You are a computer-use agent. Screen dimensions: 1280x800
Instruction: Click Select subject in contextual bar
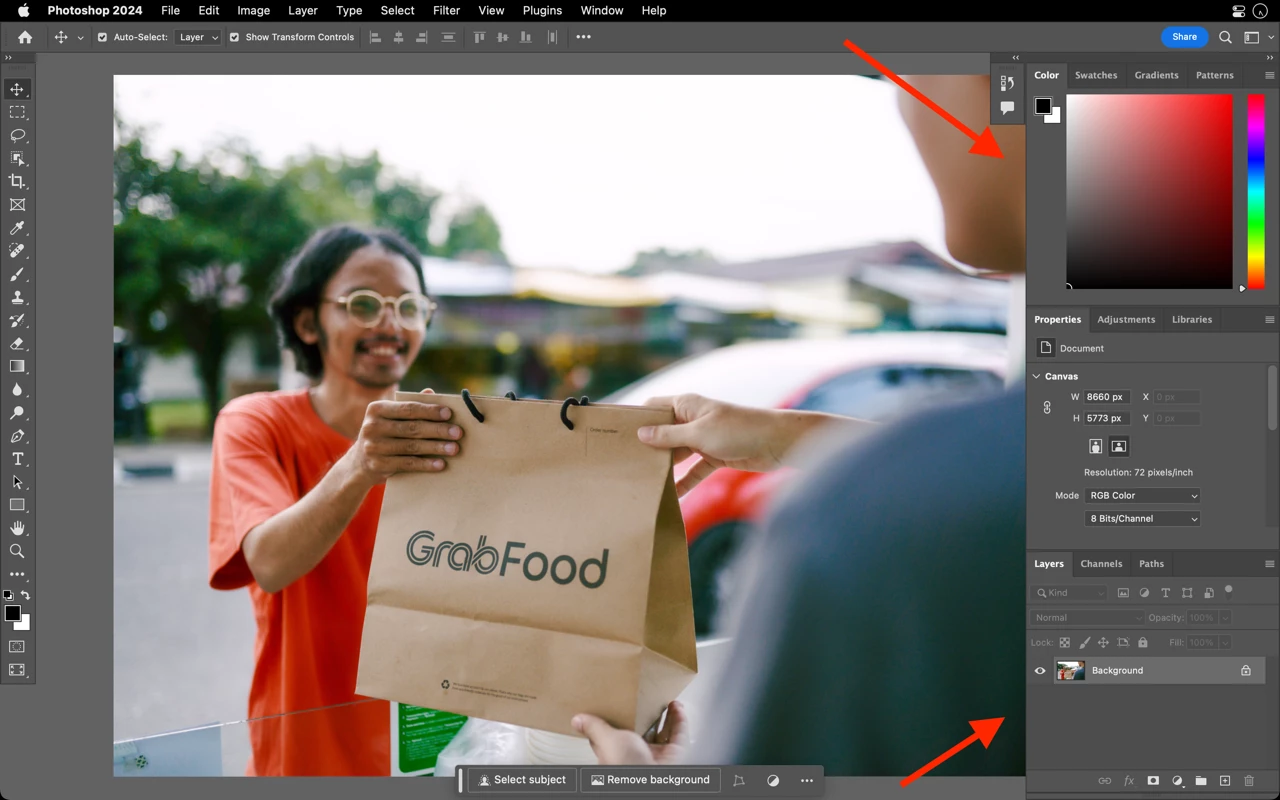[522, 780]
